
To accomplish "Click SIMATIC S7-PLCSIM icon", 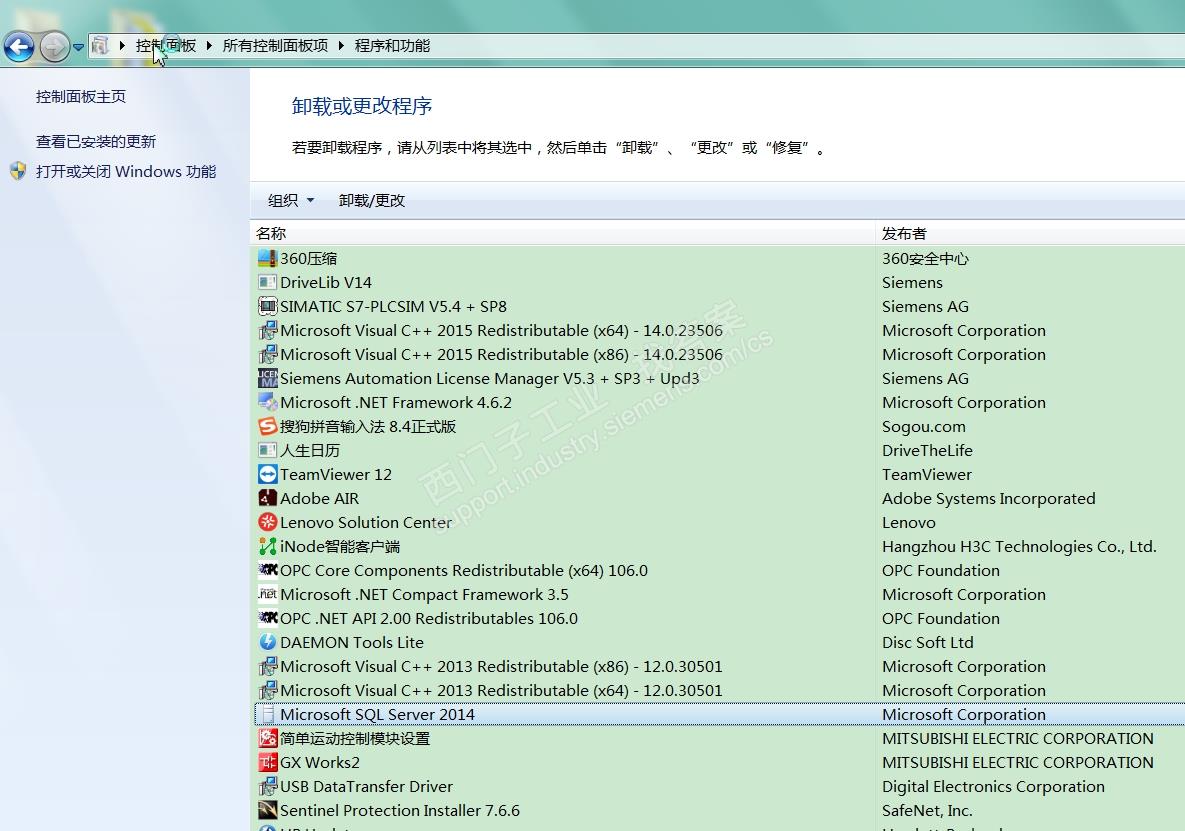I will tap(268, 306).
